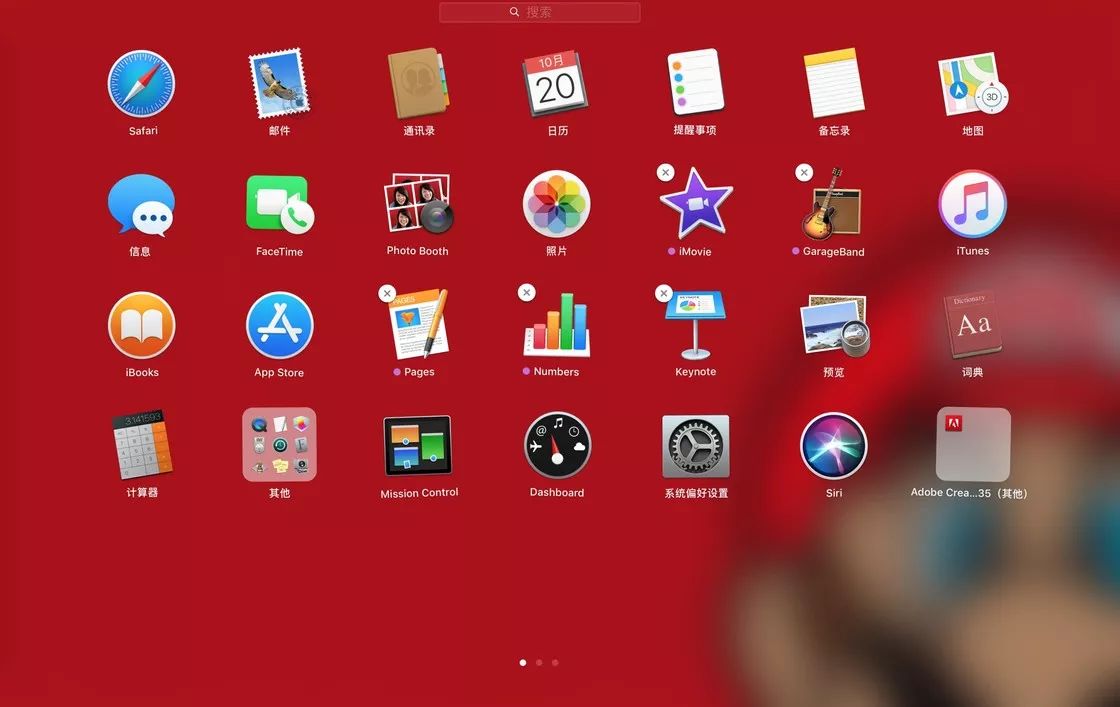Open 系统偏好设置 System Preferences
The image size is (1120, 707).
click(696, 446)
